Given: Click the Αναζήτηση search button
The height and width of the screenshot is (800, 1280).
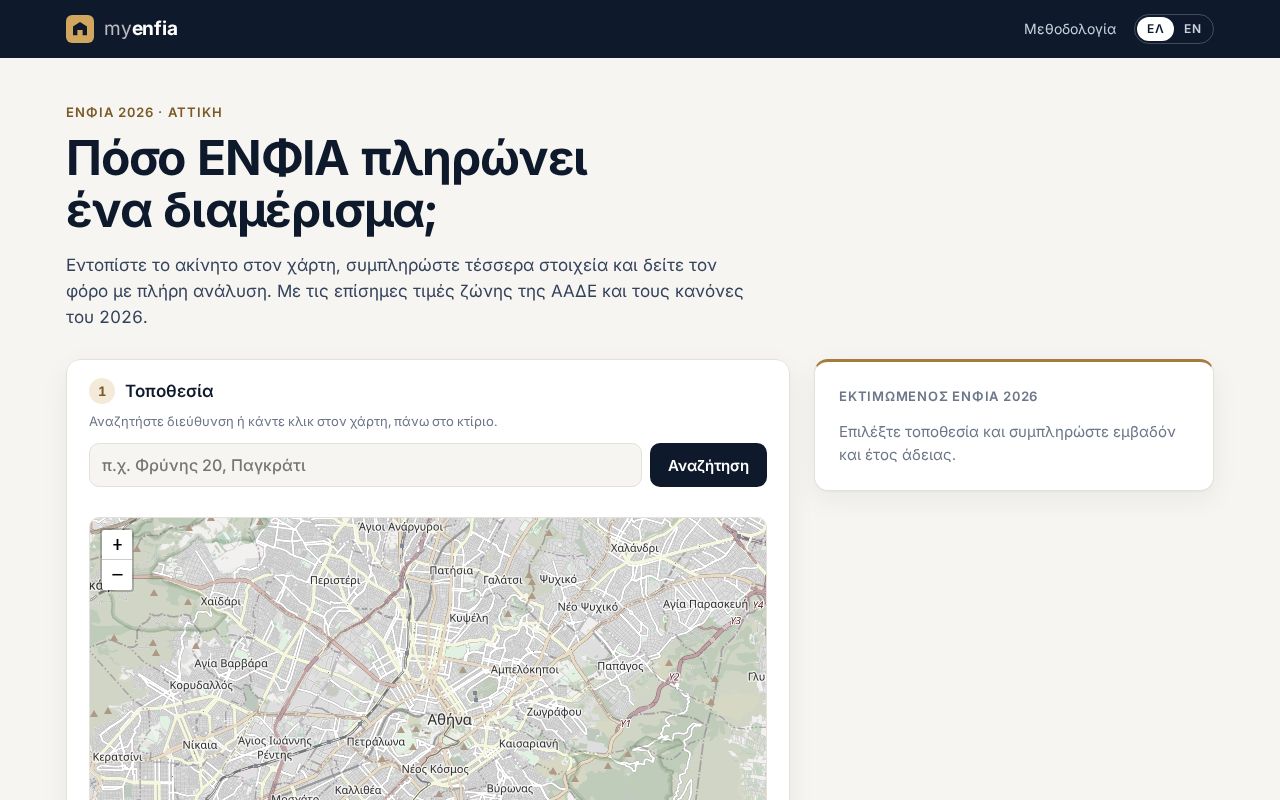Looking at the screenshot, I should (x=708, y=465).
